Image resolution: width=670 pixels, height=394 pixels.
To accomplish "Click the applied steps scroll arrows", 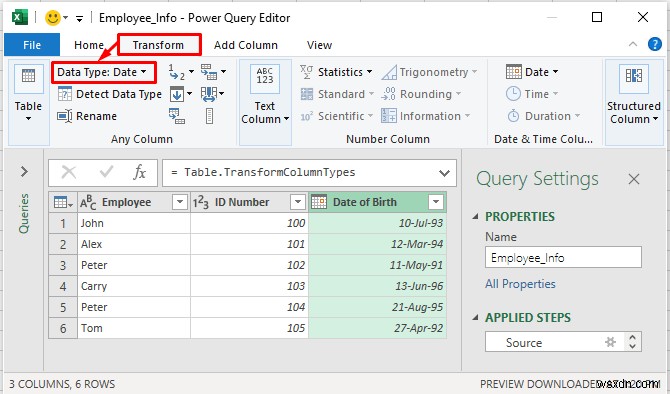I will [632, 342].
